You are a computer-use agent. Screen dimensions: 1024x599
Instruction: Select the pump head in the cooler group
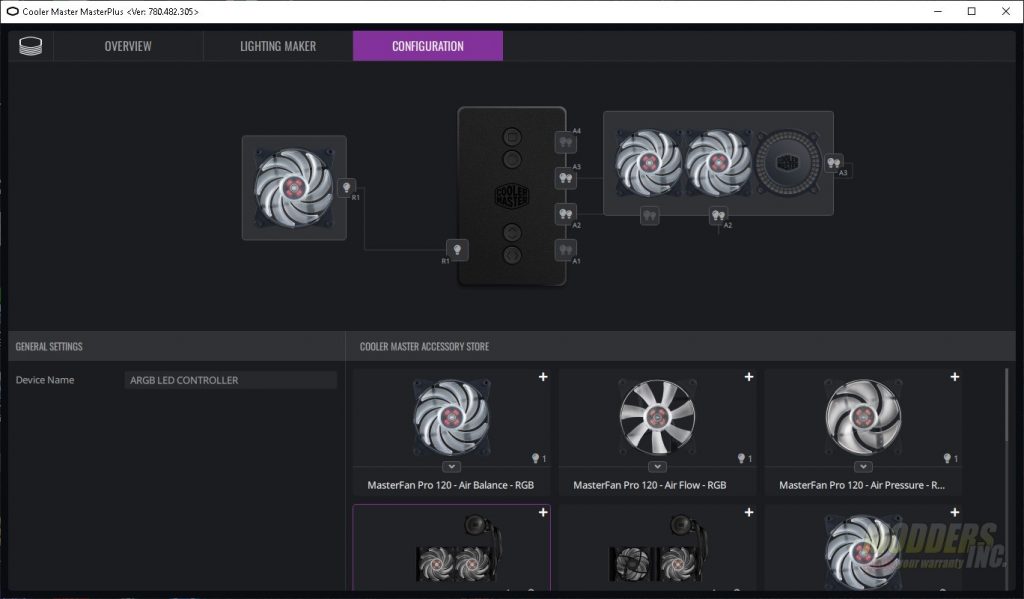point(788,163)
